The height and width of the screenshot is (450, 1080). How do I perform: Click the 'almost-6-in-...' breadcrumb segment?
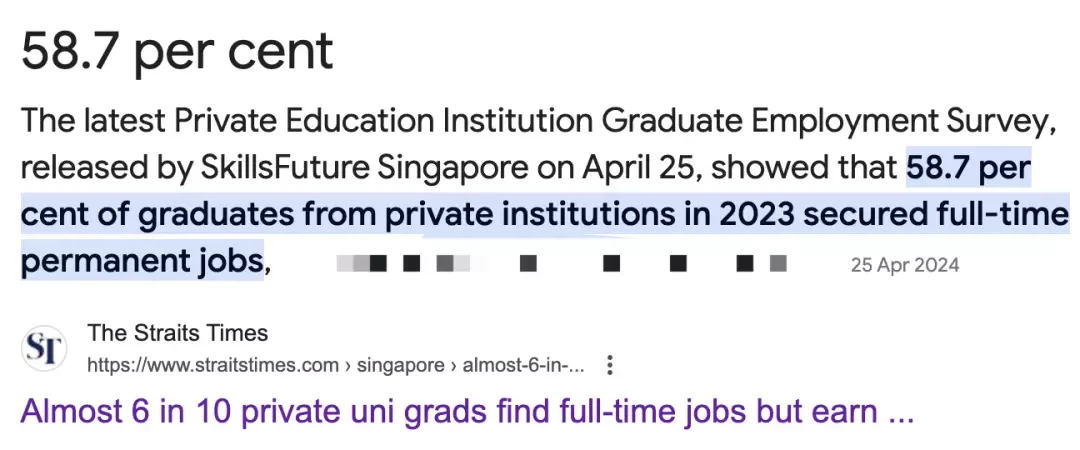(x=523, y=365)
